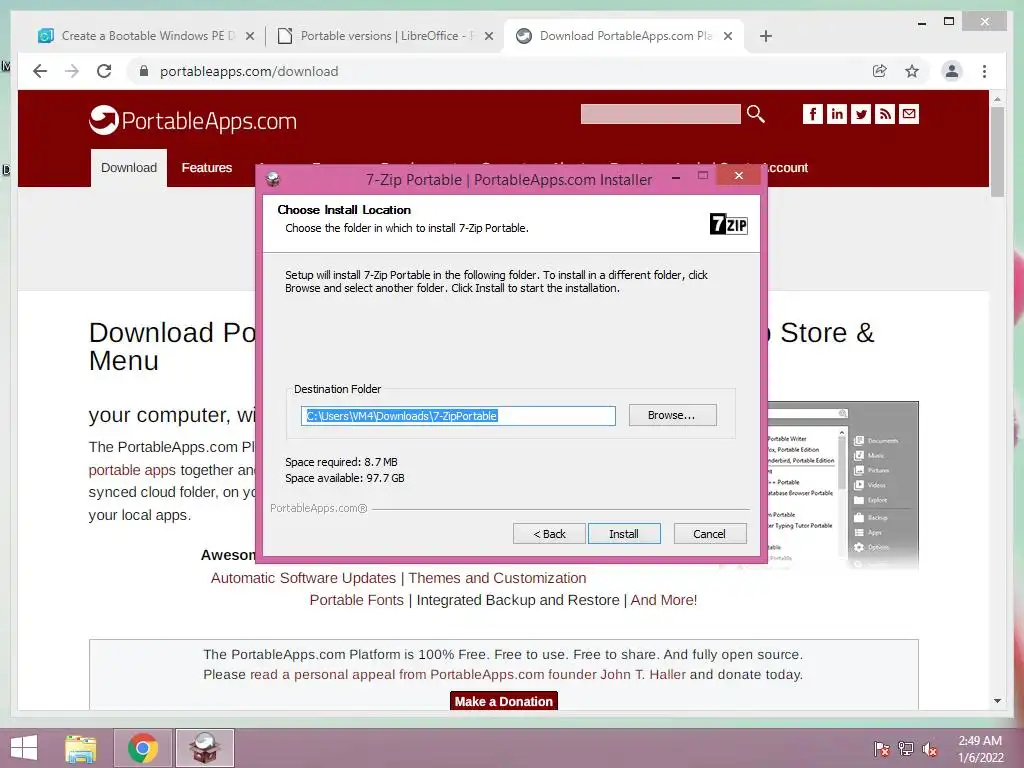Image resolution: width=1024 pixels, height=768 pixels.
Task: Click the installer title bar icon
Action: [273, 179]
